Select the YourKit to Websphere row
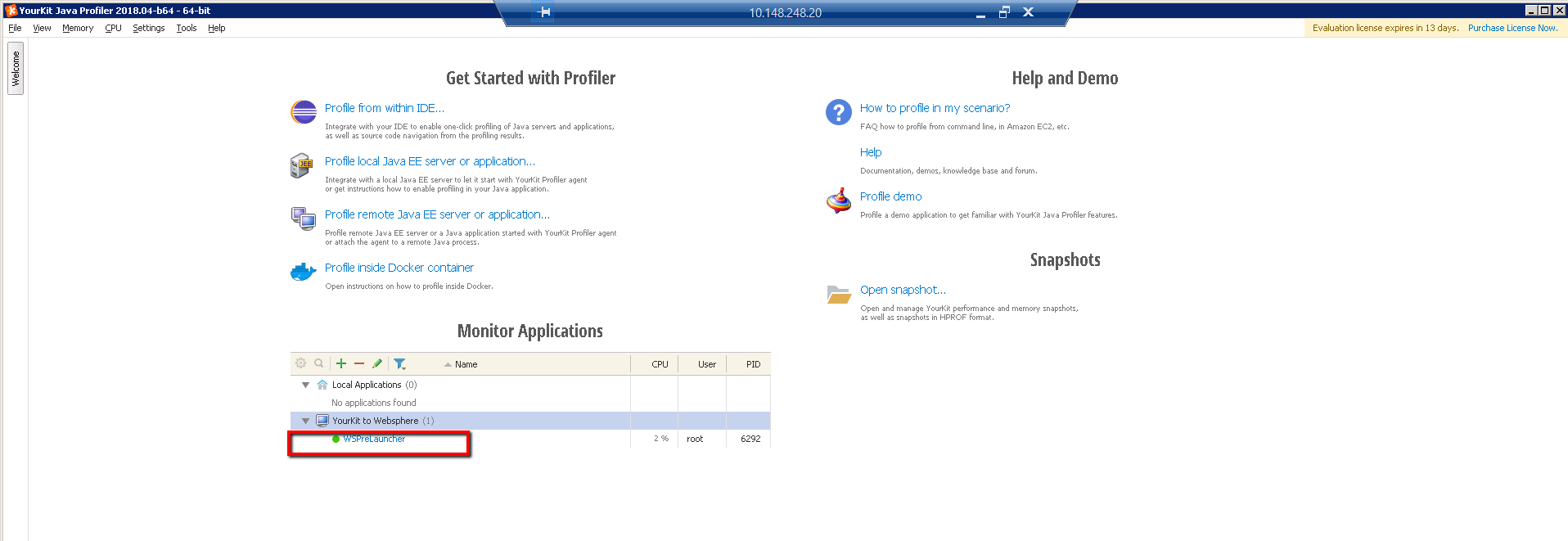 pyautogui.click(x=530, y=421)
